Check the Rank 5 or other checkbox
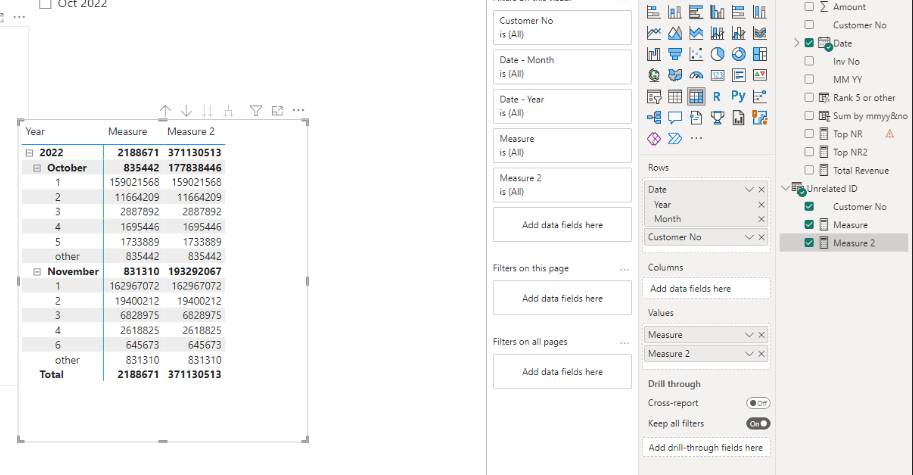Viewport: 913px width, 475px height. click(809, 97)
